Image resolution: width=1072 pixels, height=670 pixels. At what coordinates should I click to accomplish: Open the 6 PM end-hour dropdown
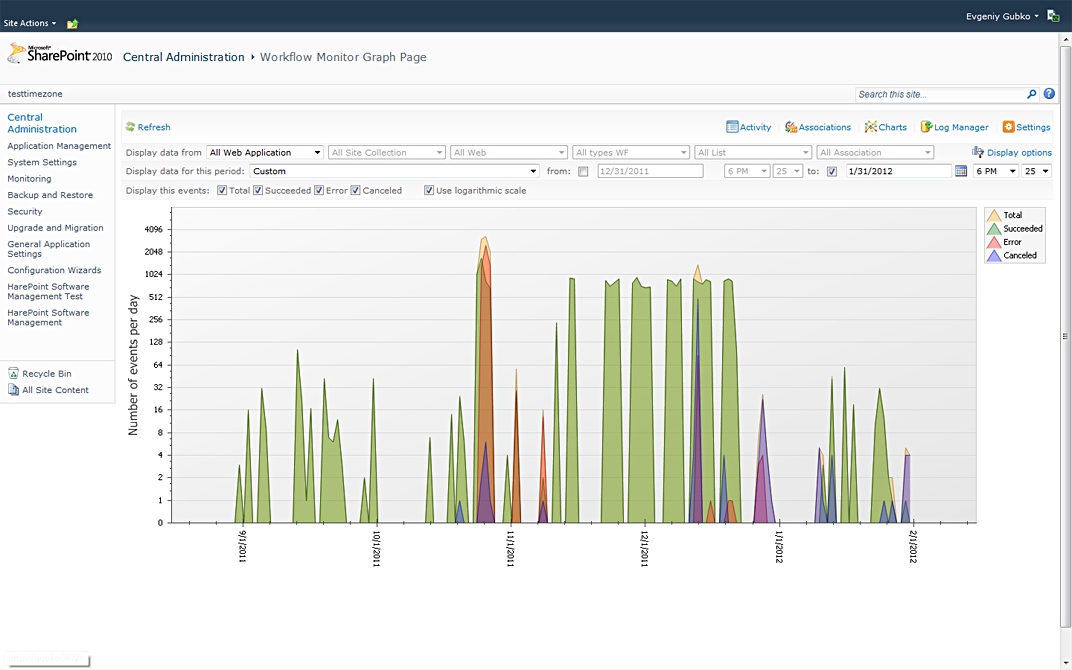pos(995,171)
